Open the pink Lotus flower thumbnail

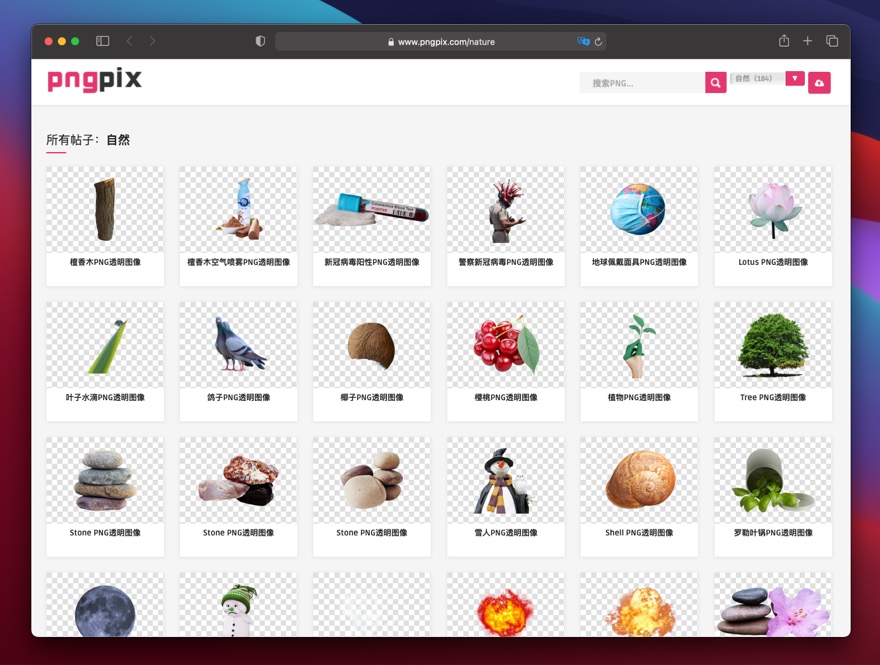click(773, 209)
